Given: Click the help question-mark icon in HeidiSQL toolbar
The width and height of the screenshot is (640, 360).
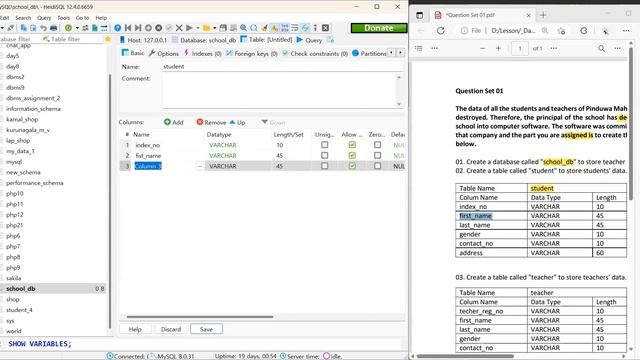Looking at the screenshot, I should 118,28.
